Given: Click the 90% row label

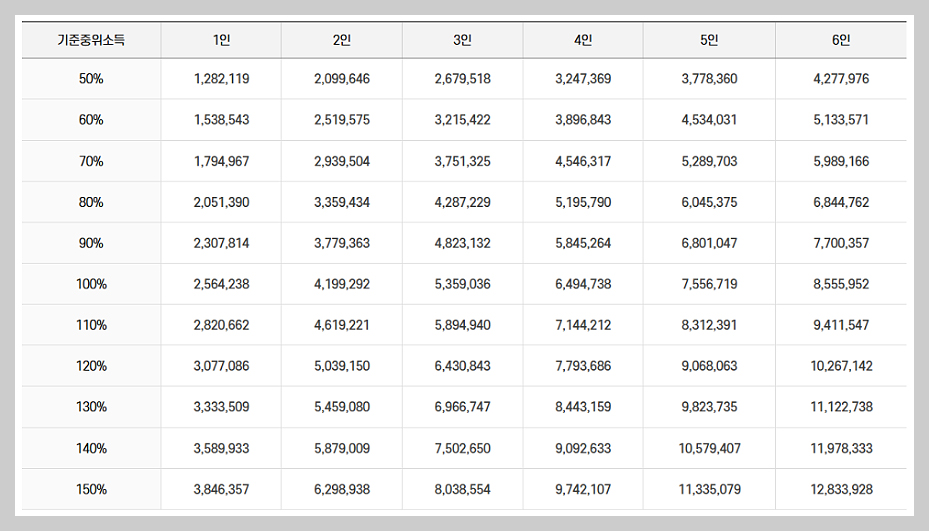Looking at the screenshot, I should click(91, 243).
